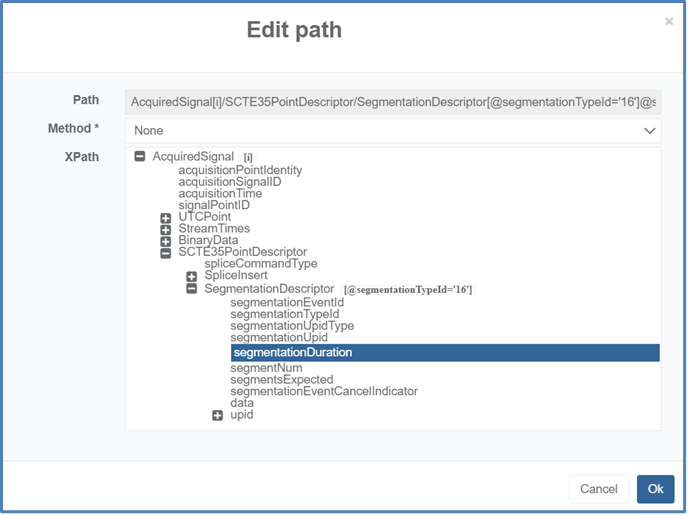Edit the segmentationTypeId='16' predicate label
Image resolution: width=688 pixels, height=515 pixels.
click(407, 289)
